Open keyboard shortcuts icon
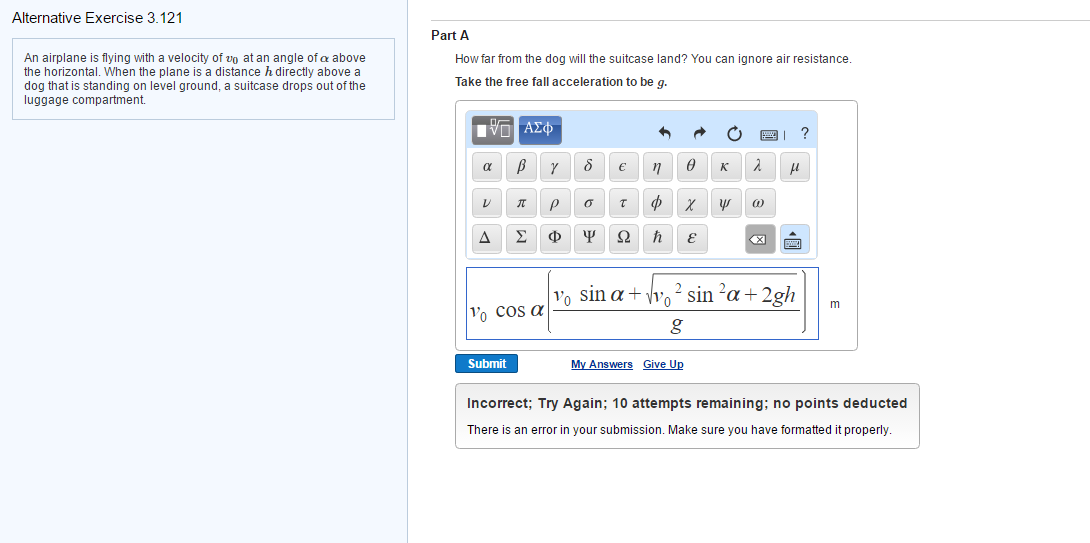 tap(770, 133)
